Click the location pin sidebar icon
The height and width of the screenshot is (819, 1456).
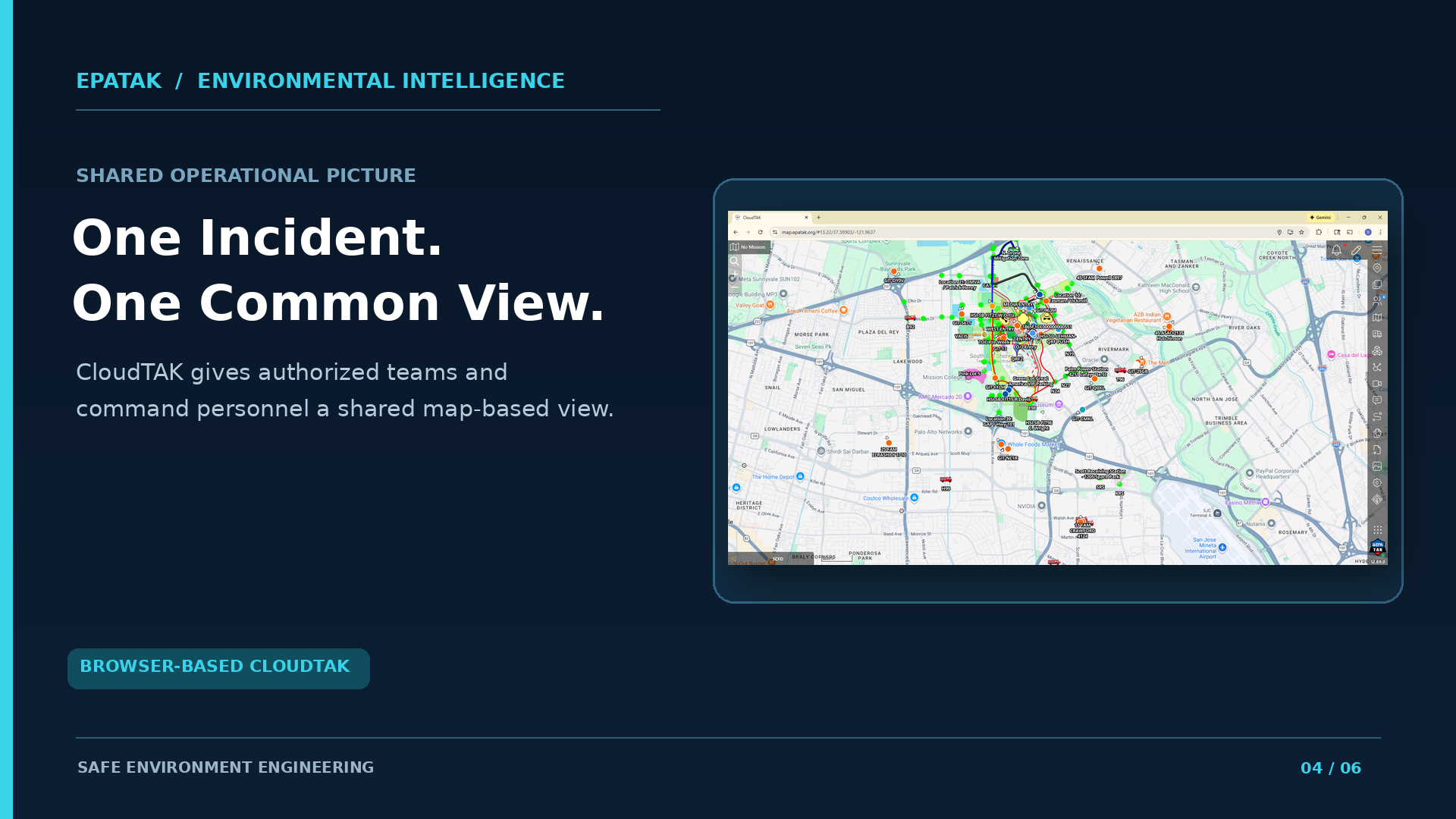[x=1377, y=268]
